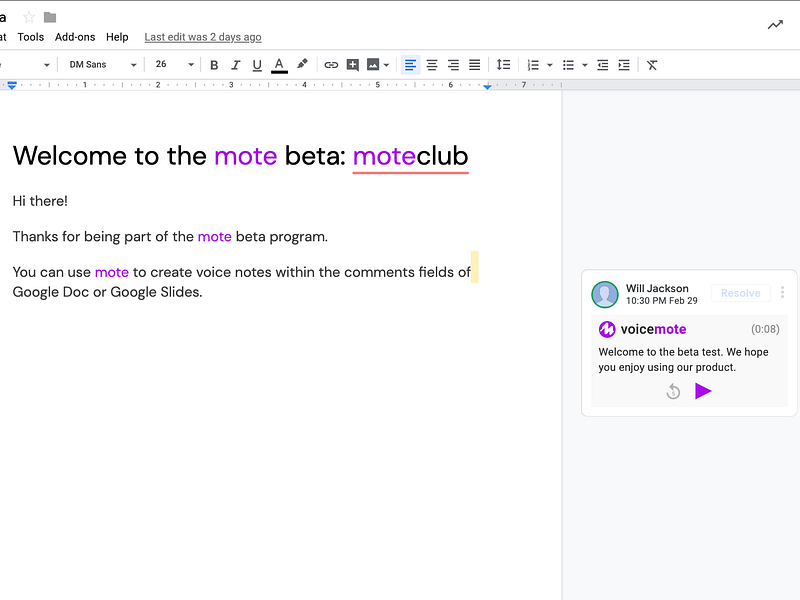
Task: Open the Tools menu
Action: [31, 37]
